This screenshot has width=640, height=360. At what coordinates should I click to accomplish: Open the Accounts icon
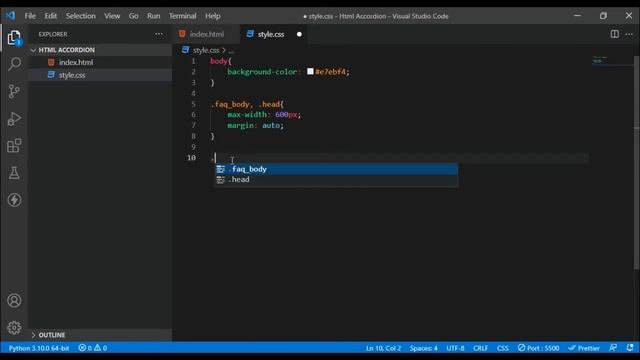coord(14,300)
